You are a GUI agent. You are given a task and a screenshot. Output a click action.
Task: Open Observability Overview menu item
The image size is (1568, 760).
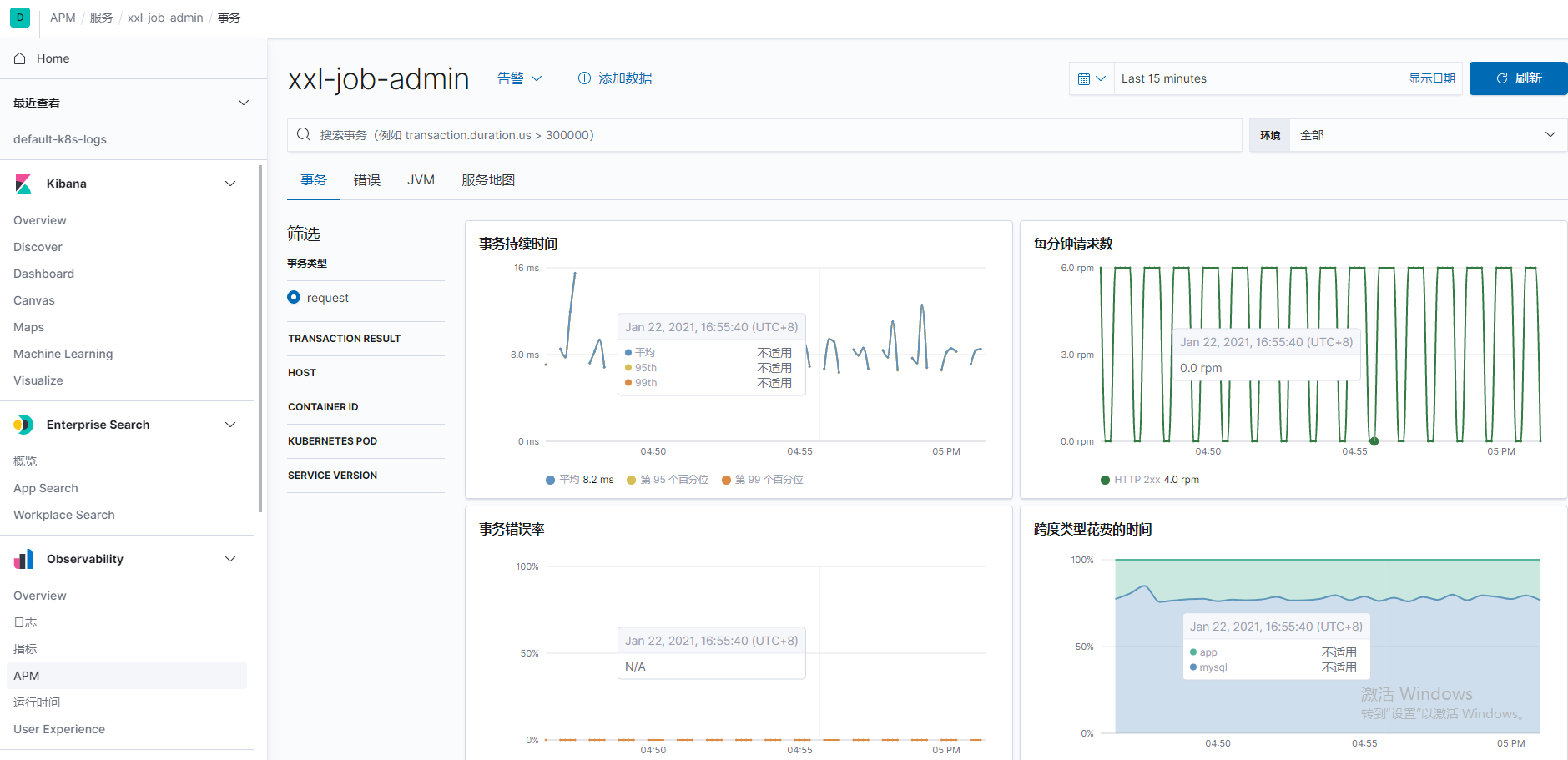coord(40,596)
